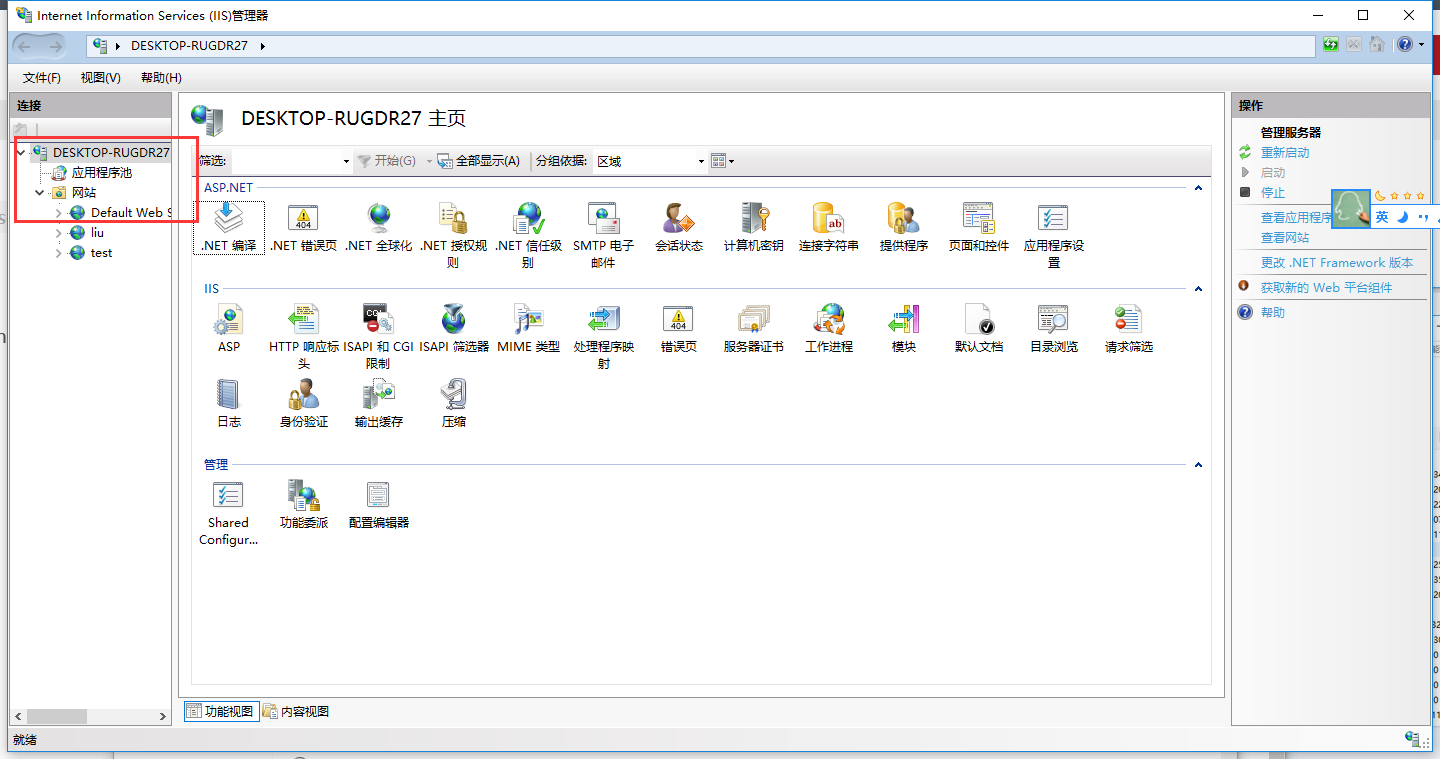The width and height of the screenshot is (1440, 759).
Task: Open the 页面和控件 feature
Action: 979,227
